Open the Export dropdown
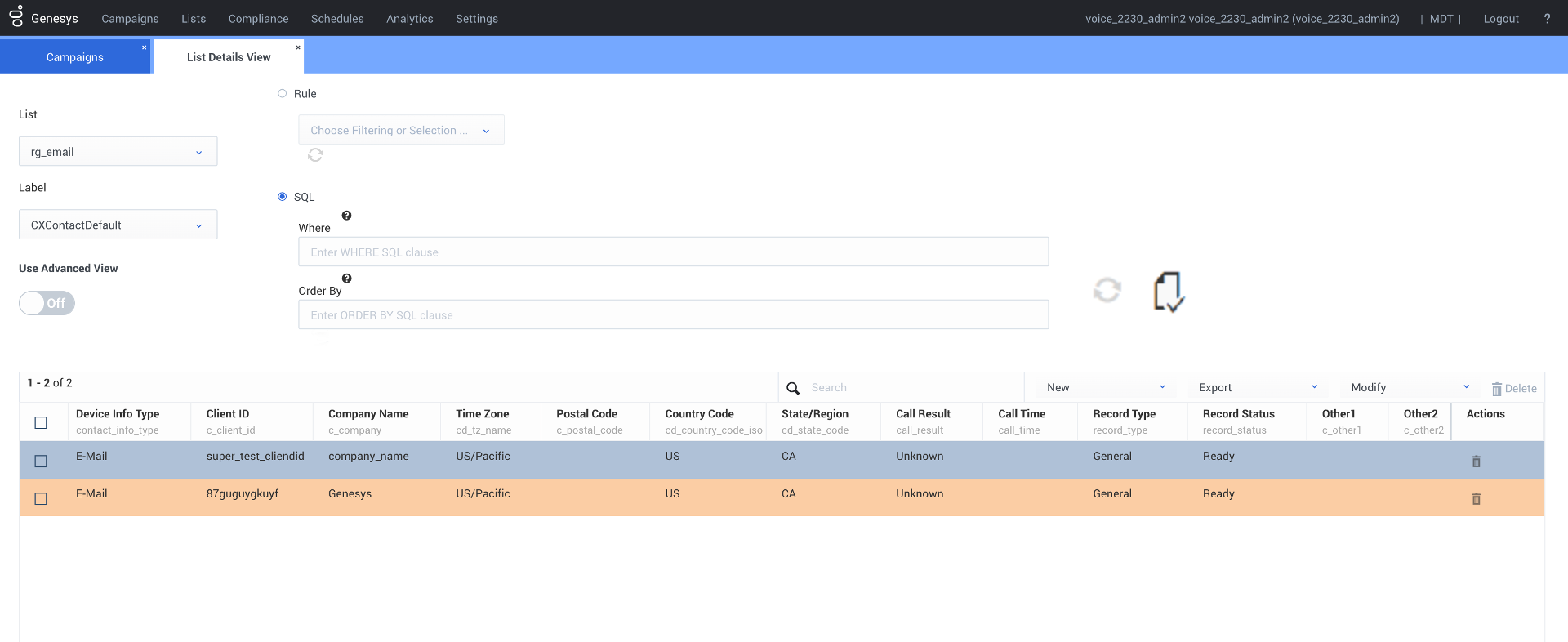 (1257, 388)
